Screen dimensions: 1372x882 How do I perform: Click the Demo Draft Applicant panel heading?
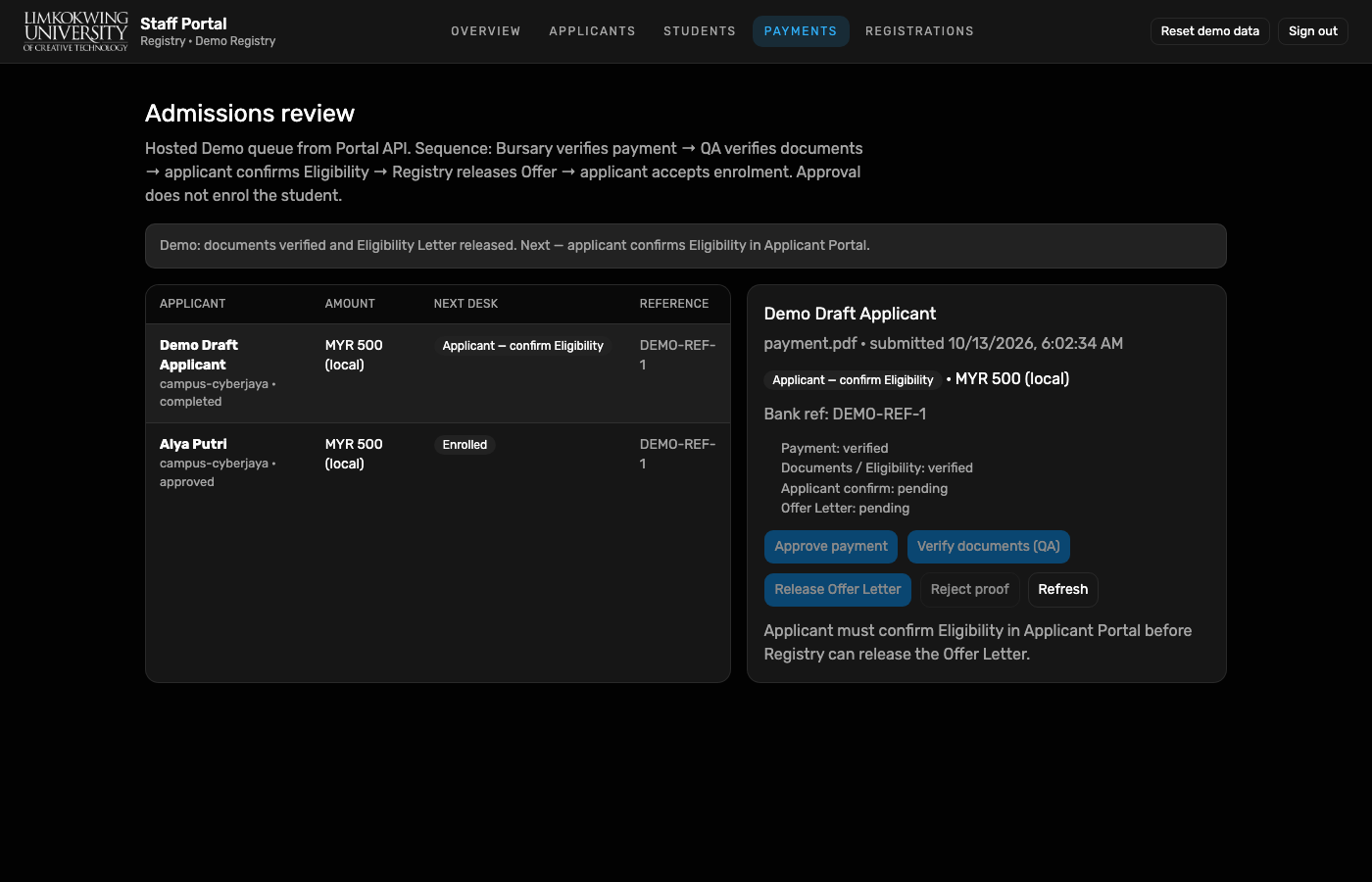(x=850, y=314)
